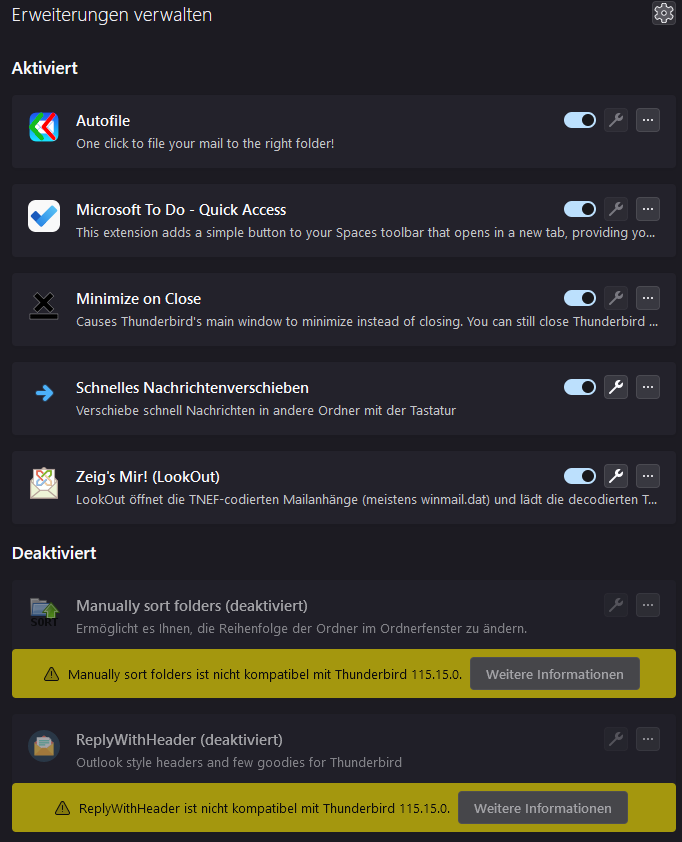Click the Minimize on Close icon

[x=44, y=306]
